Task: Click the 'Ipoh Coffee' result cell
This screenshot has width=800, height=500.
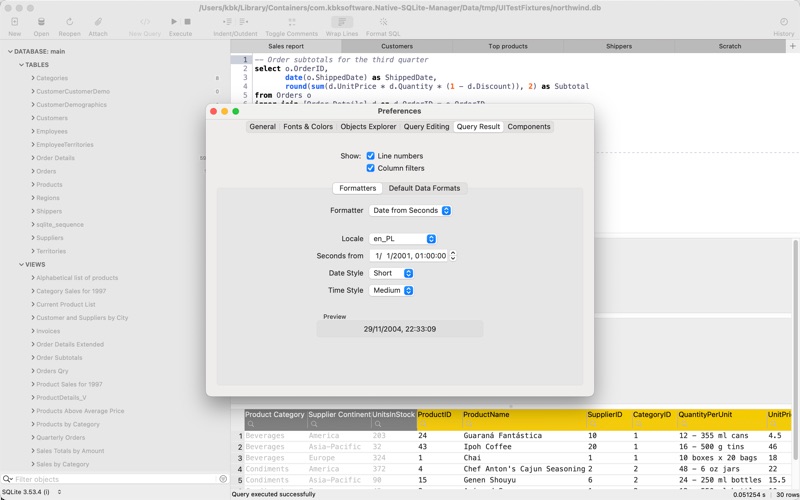Action: coord(524,446)
